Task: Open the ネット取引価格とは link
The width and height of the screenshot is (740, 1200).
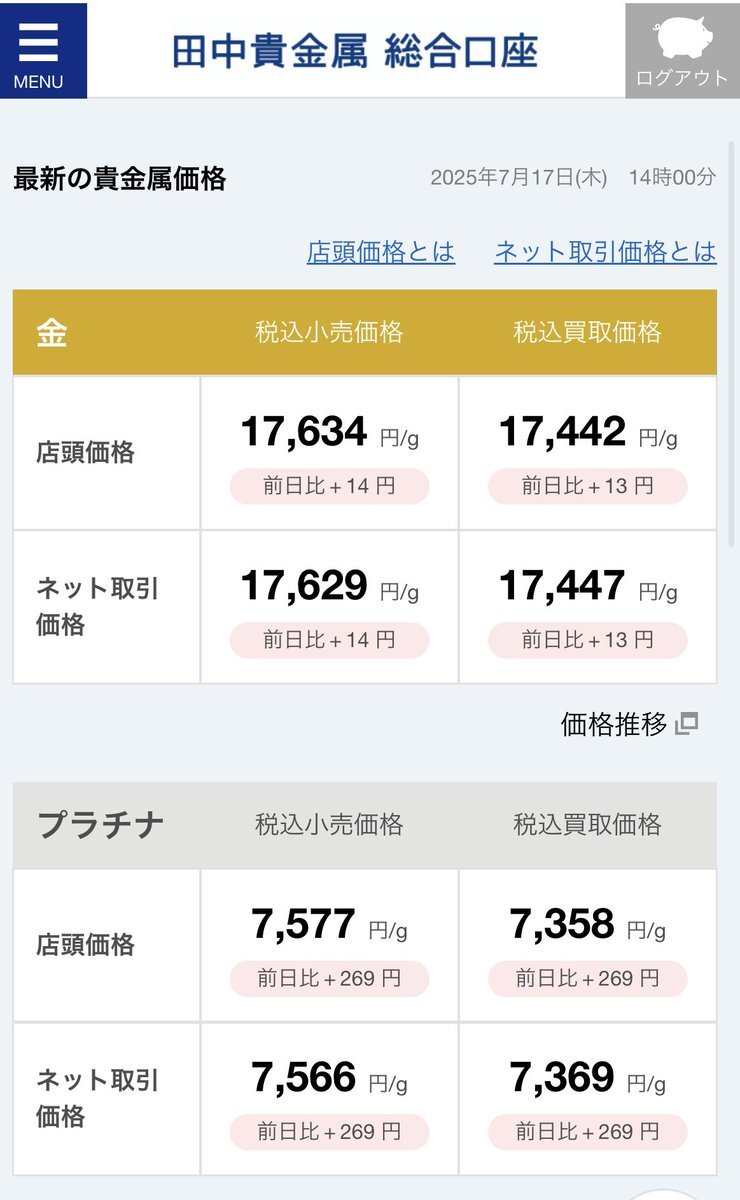Action: pos(605,252)
